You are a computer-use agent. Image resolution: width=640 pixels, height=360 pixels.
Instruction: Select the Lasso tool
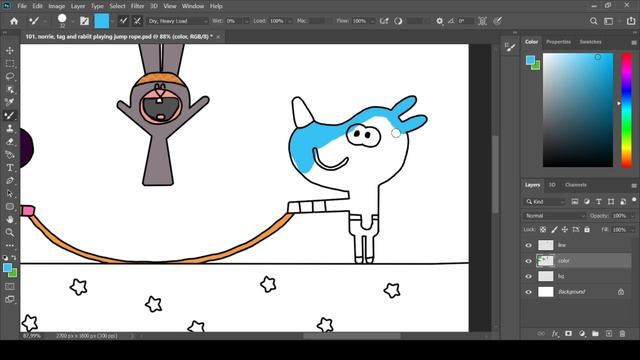click(x=10, y=76)
